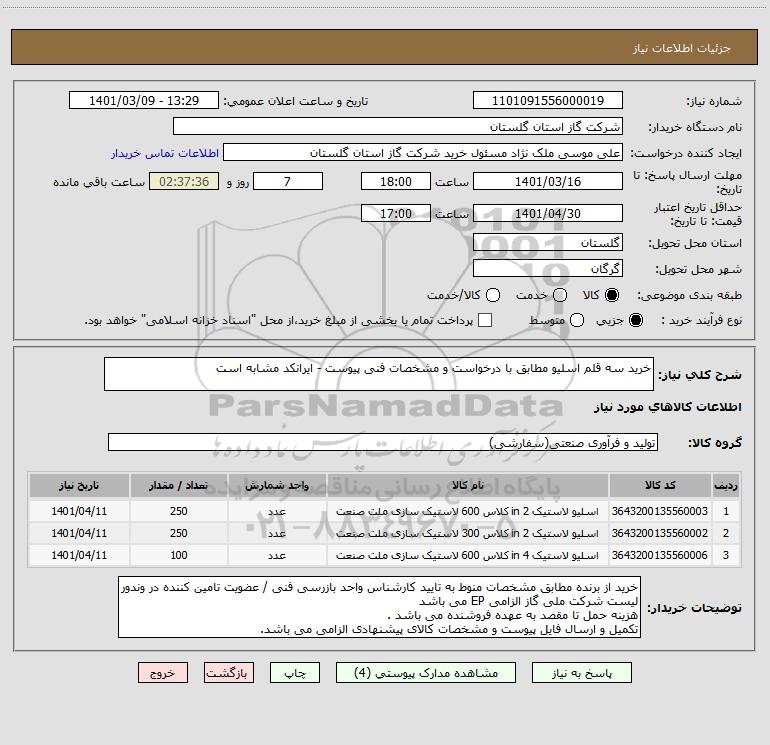Click the deadline time 18:00 field
Screen dimensions: 770x745
396,181
